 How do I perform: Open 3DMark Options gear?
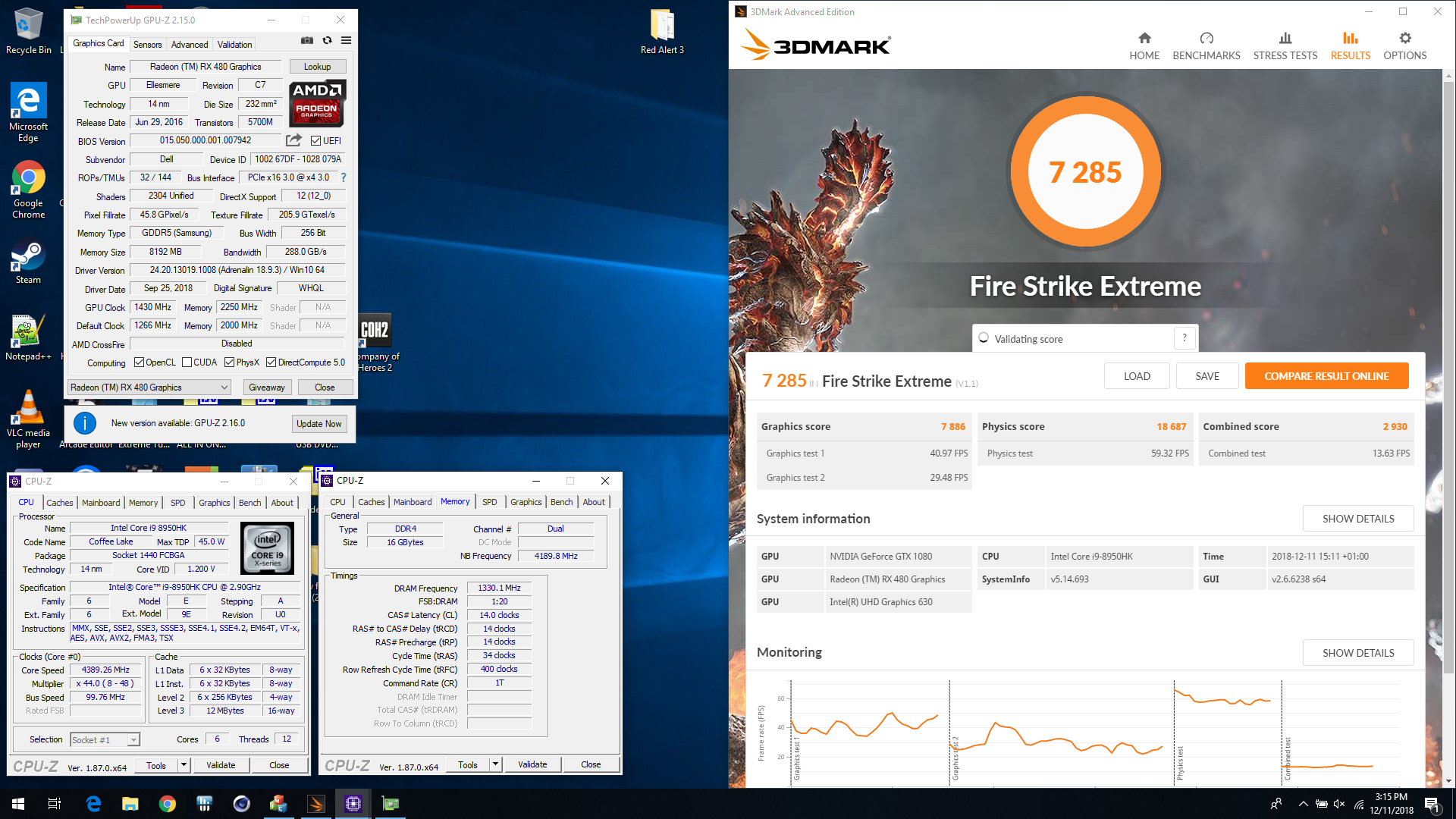pos(1405,45)
